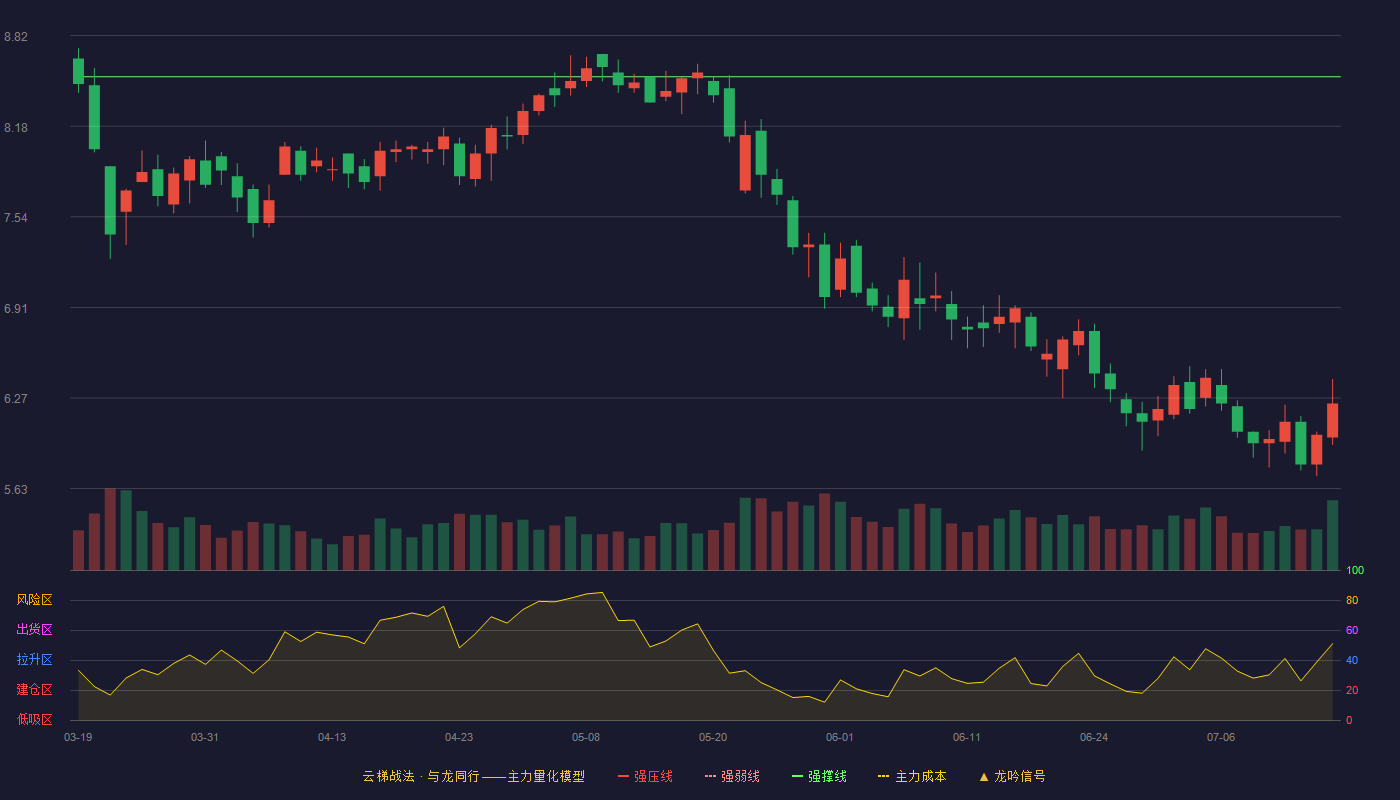Click the 05-08 date axis label
1400x800 pixels.
586,737
